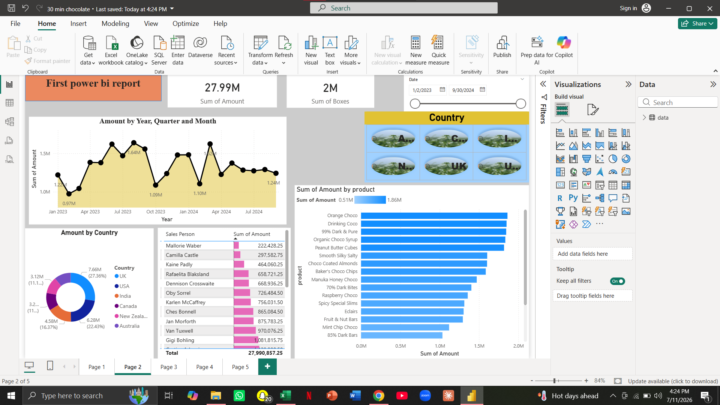Switch to mobile layout view
The image size is (720, 405).
click(x=50, y=366)
